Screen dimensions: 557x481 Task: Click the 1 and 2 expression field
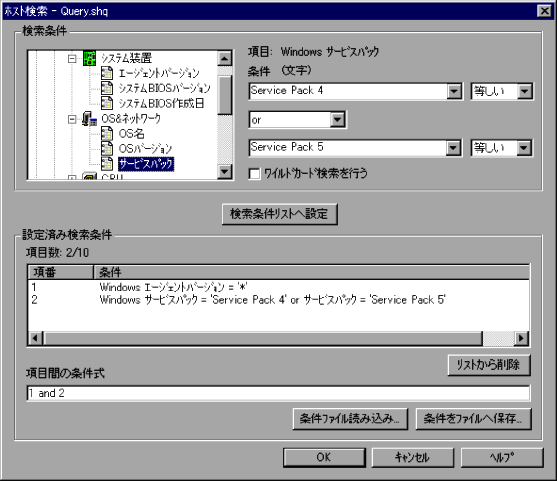278,393
